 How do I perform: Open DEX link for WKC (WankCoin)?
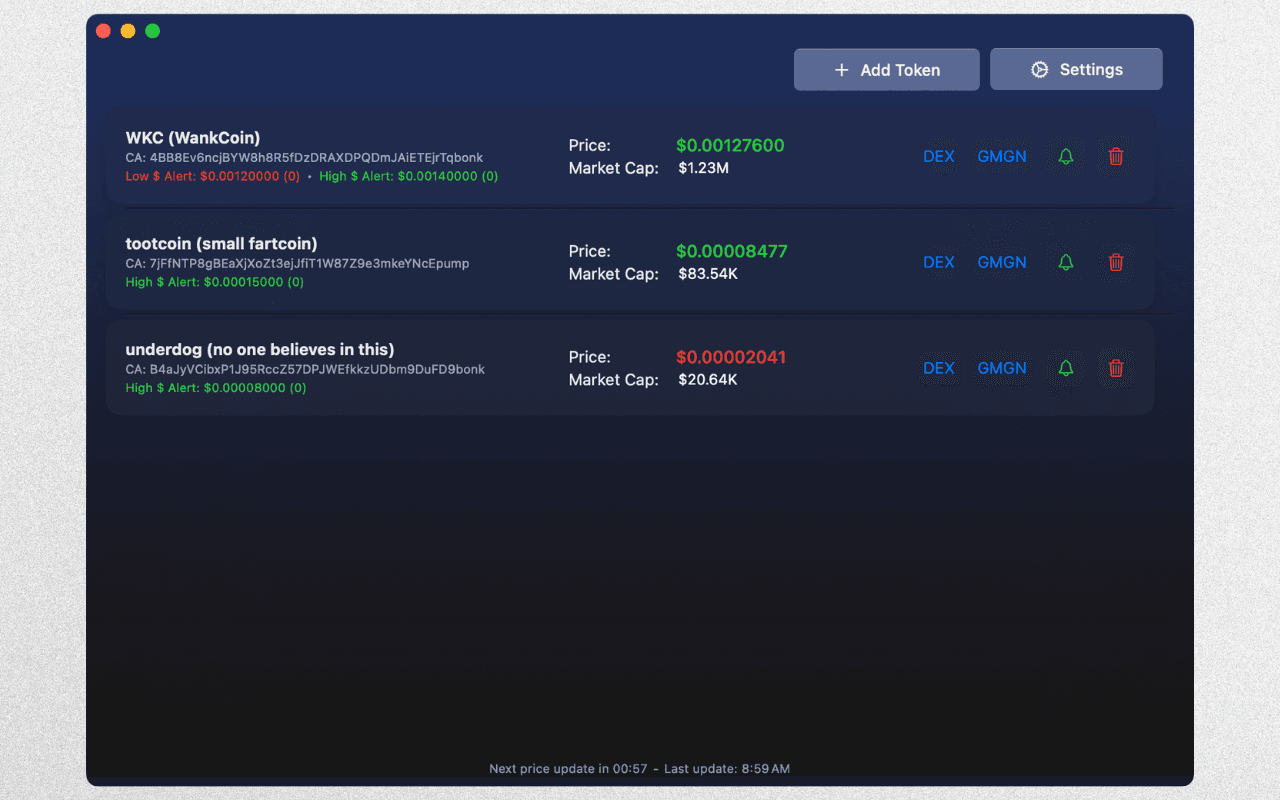tap(938, 156)
